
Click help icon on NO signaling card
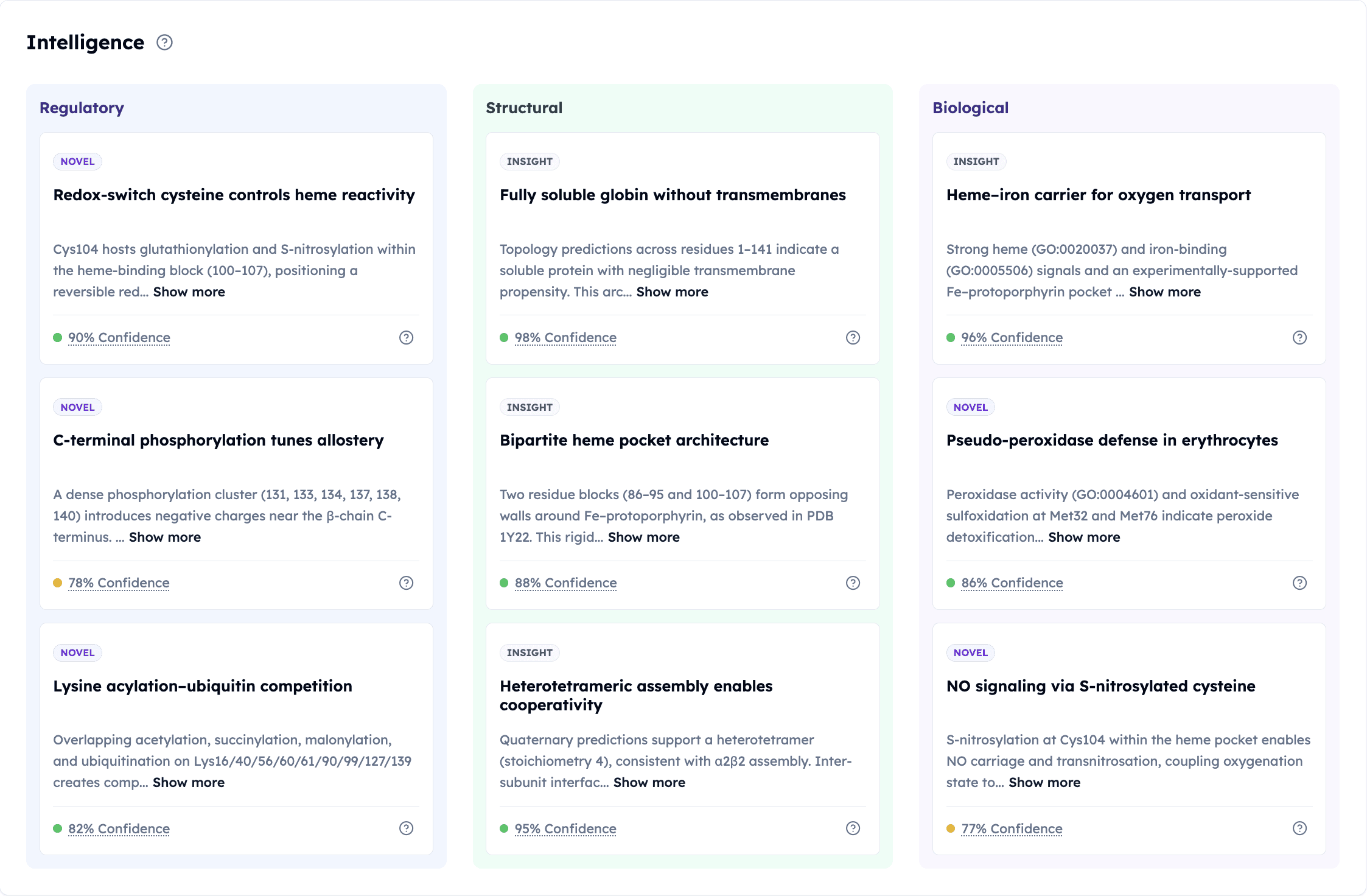click(x=1299, y=828)
